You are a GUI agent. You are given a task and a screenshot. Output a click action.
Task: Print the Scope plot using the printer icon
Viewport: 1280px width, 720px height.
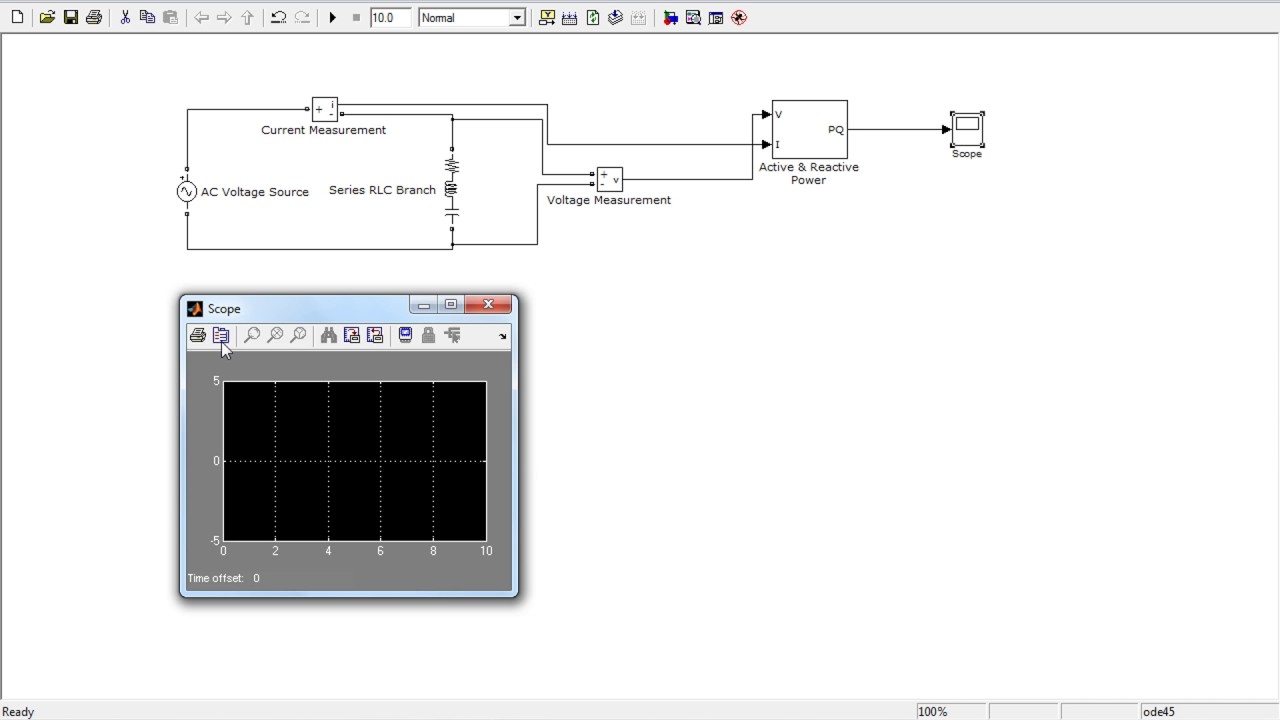pos(198,336)
